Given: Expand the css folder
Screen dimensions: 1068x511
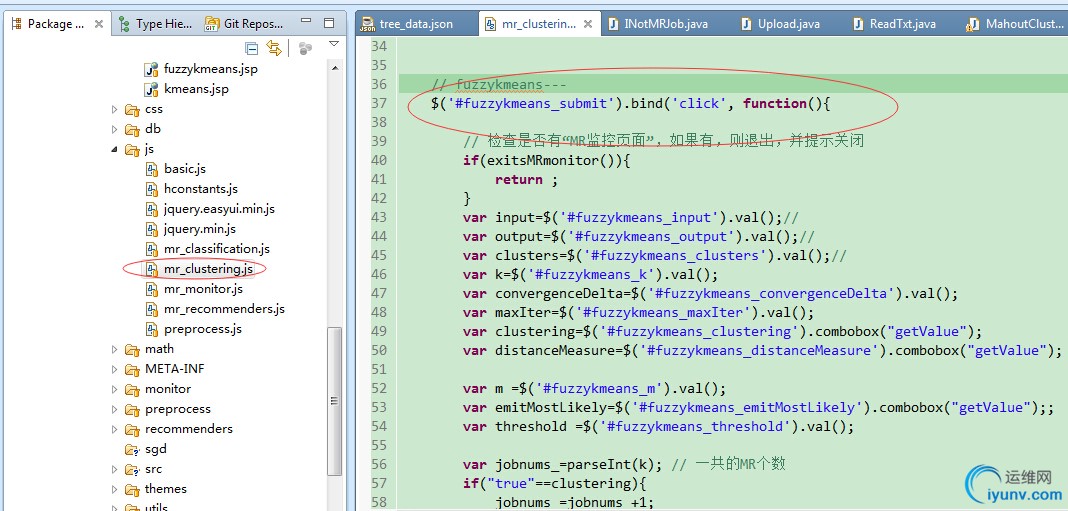Looking at the screenshot, I should (x=114, y=109).
